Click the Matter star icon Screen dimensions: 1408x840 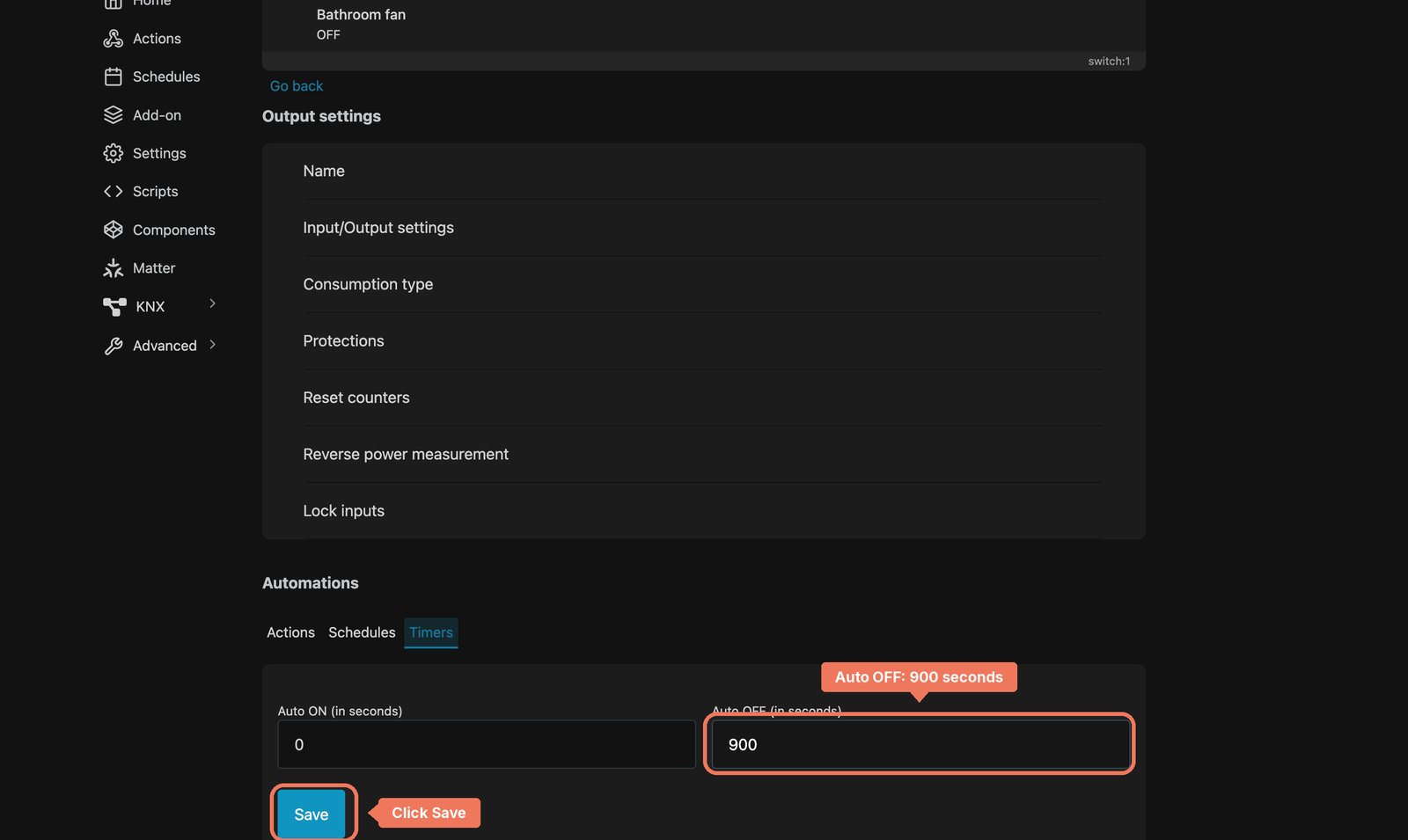point(113,268)
